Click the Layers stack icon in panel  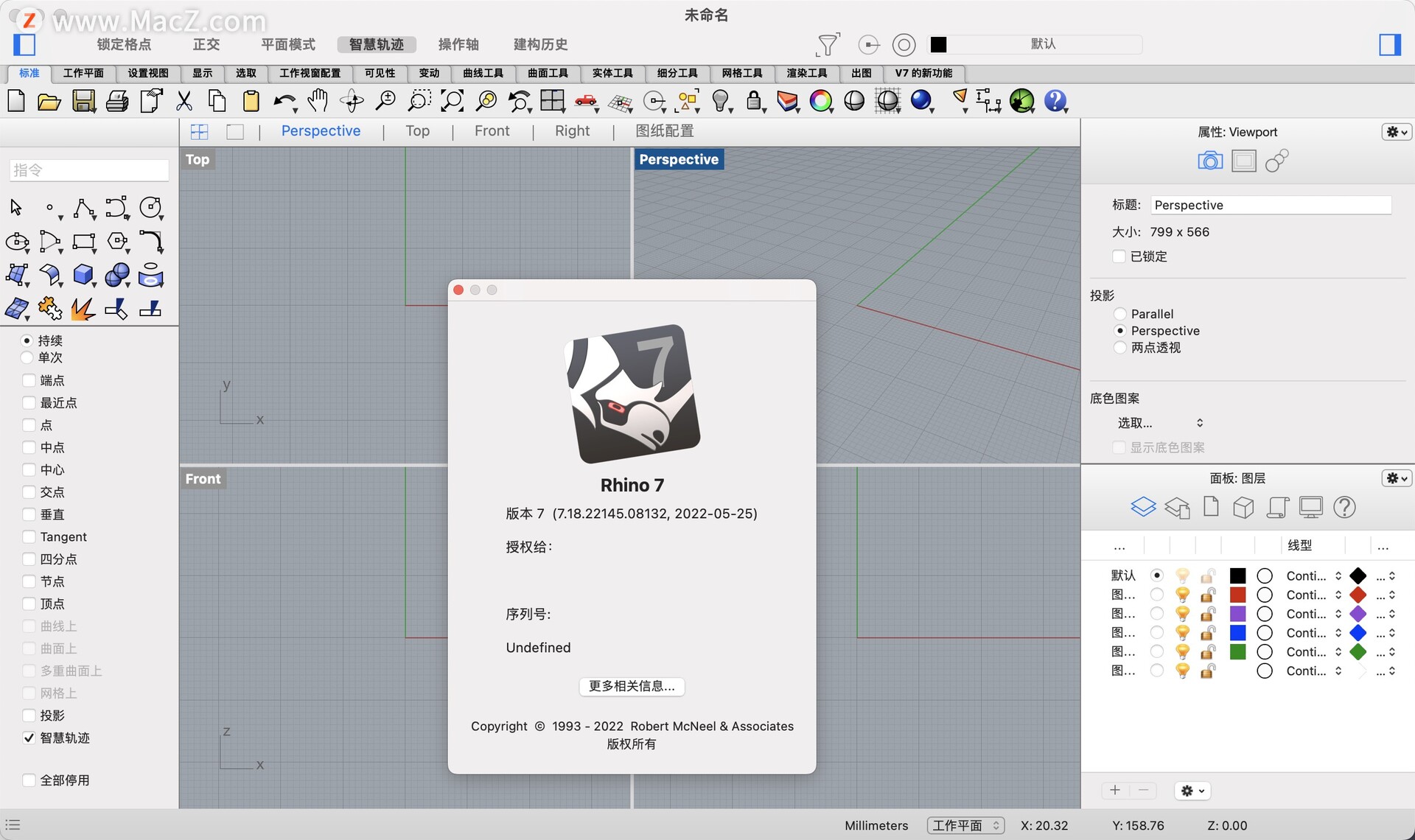1143,507
